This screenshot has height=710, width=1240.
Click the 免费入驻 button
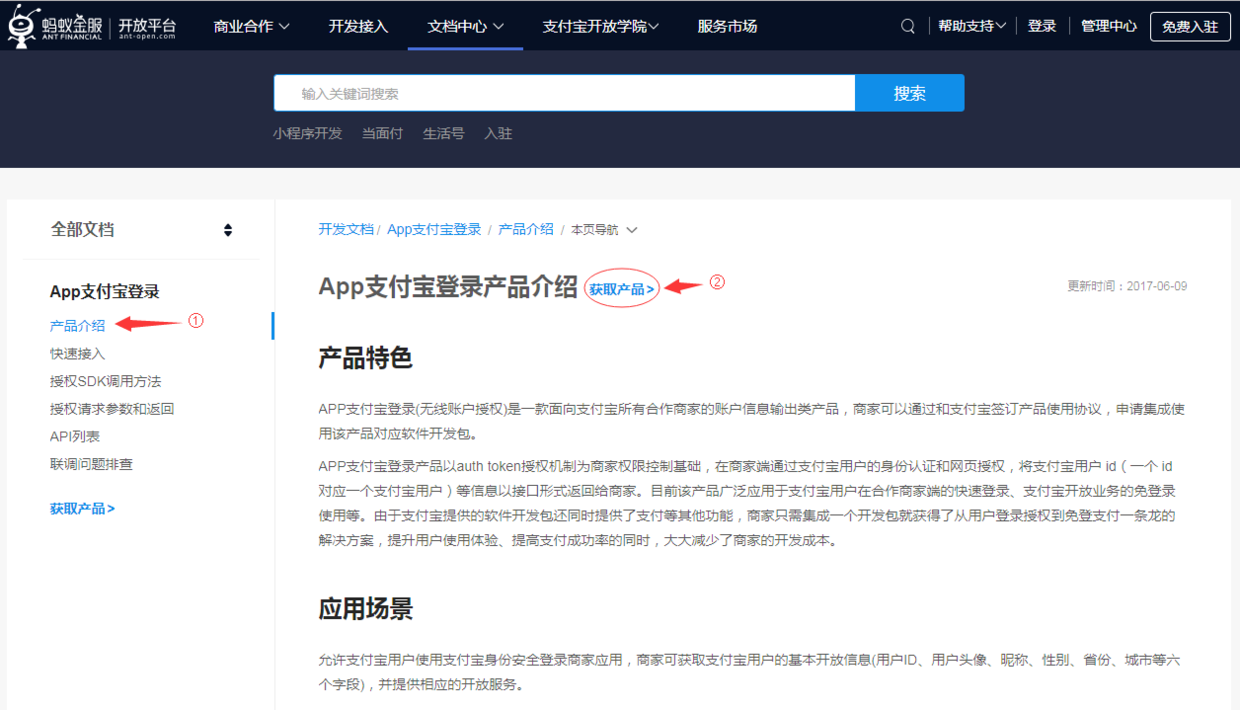[x=1190, y=27]
